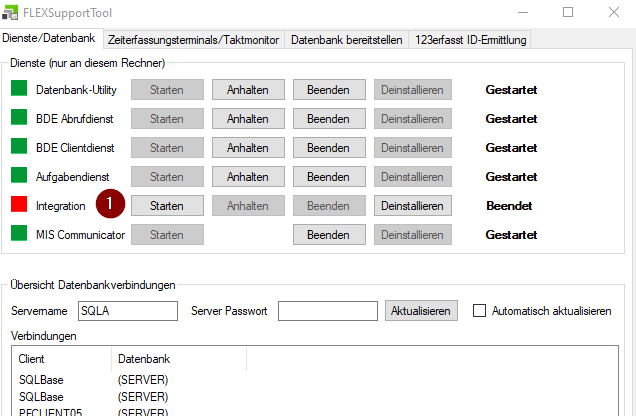Start the Integration service
This screenshot has height=416, width=636.
point(167,206)
